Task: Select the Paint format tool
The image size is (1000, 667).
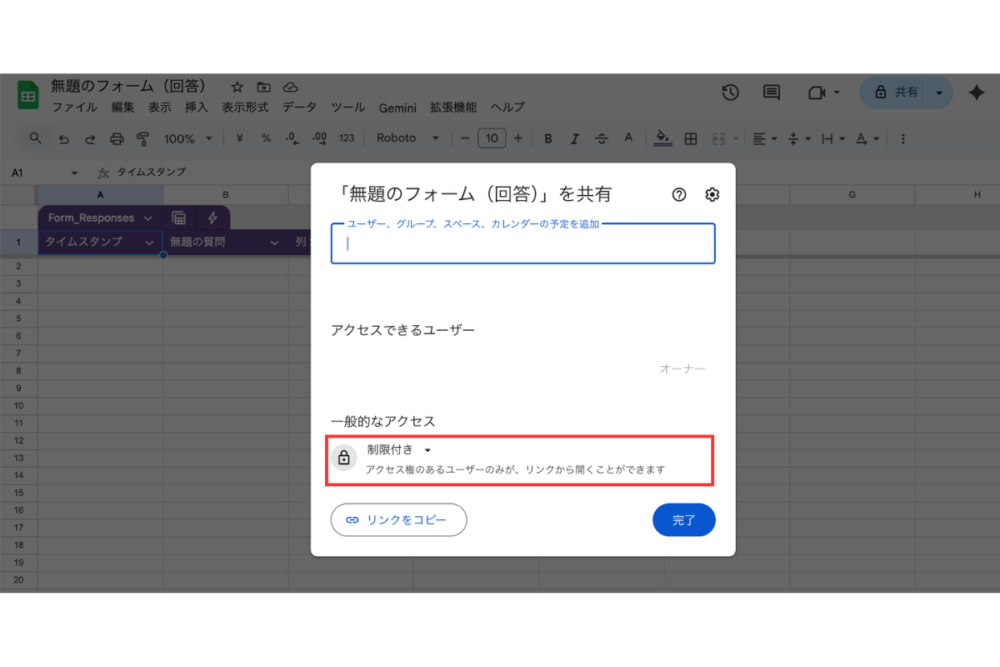Action: 142,138
